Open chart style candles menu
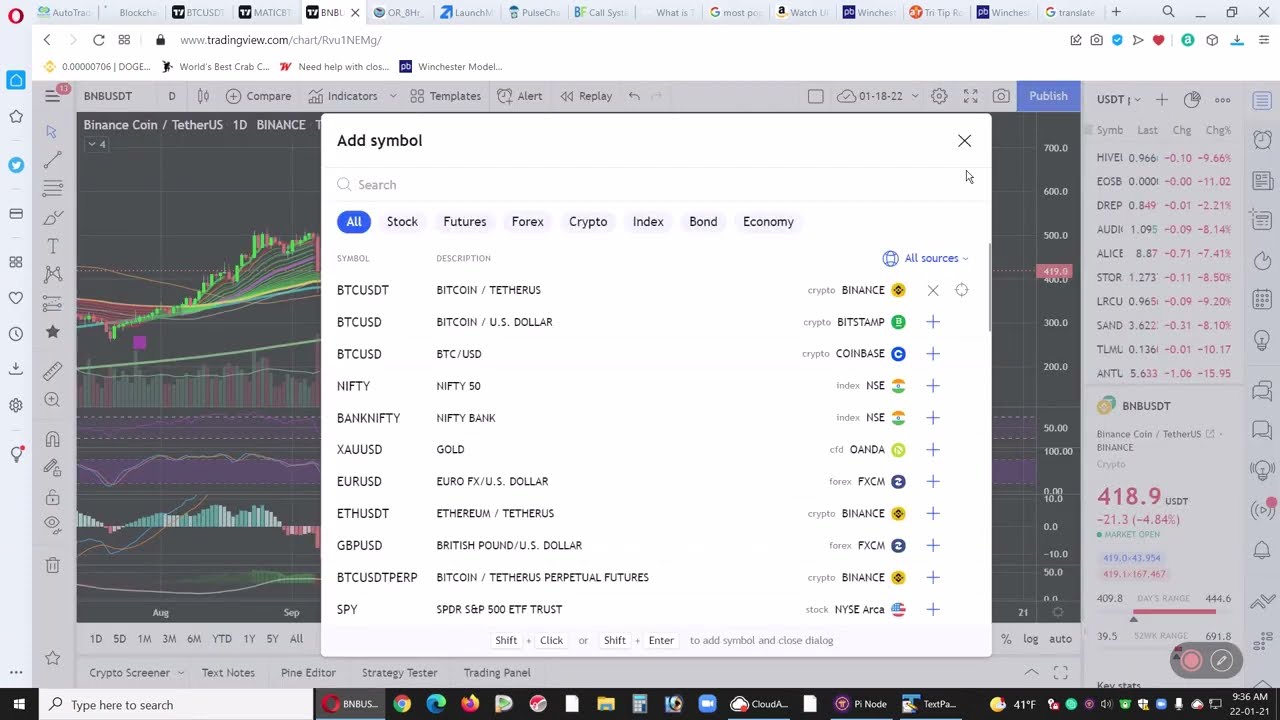The image size is (1280, 720). [203, 96]
